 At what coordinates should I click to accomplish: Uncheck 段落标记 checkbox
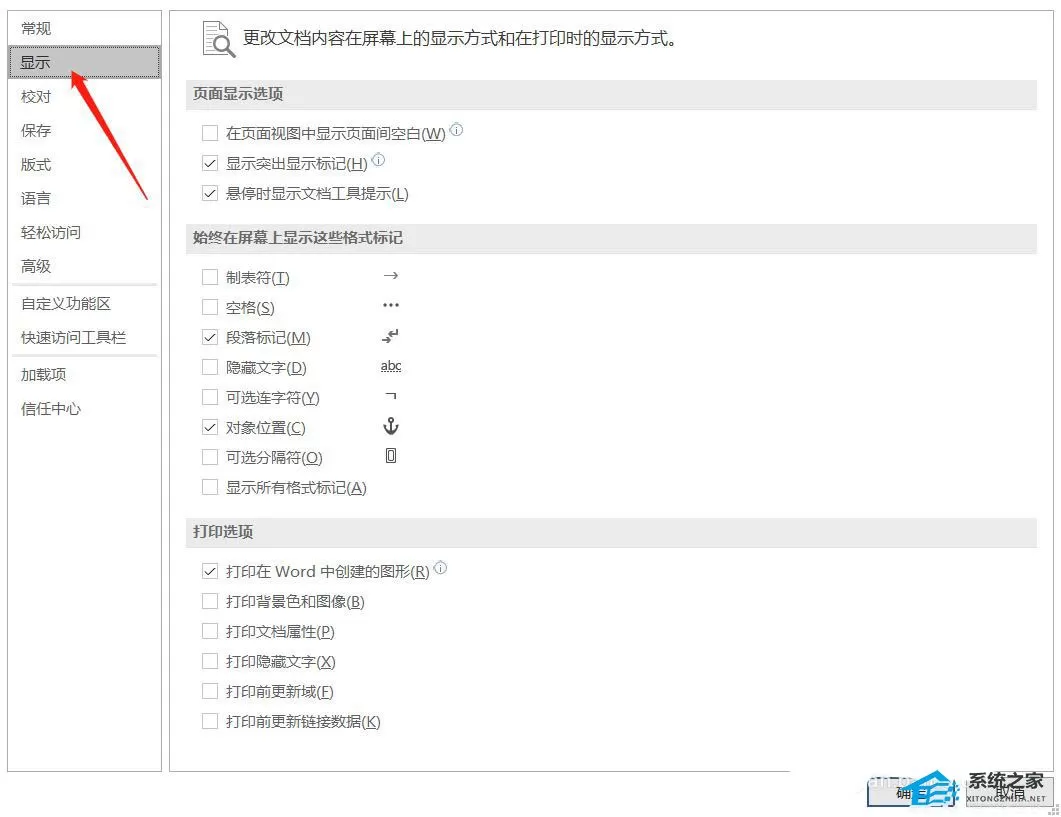click(x=210, y=337)
